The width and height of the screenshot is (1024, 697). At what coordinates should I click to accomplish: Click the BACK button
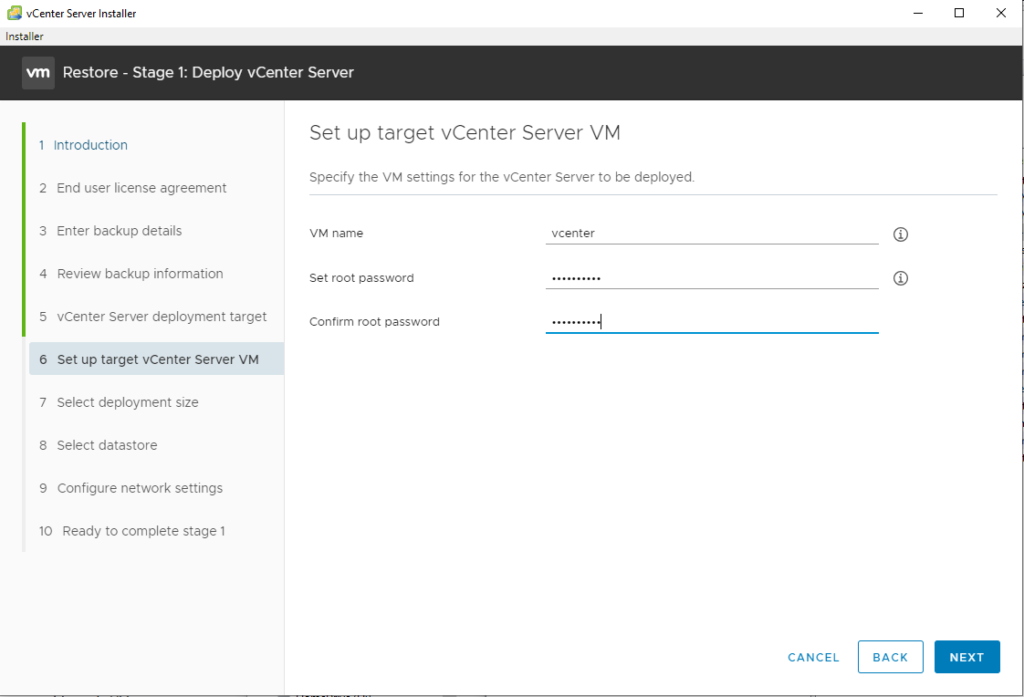[x=890, y=657]
